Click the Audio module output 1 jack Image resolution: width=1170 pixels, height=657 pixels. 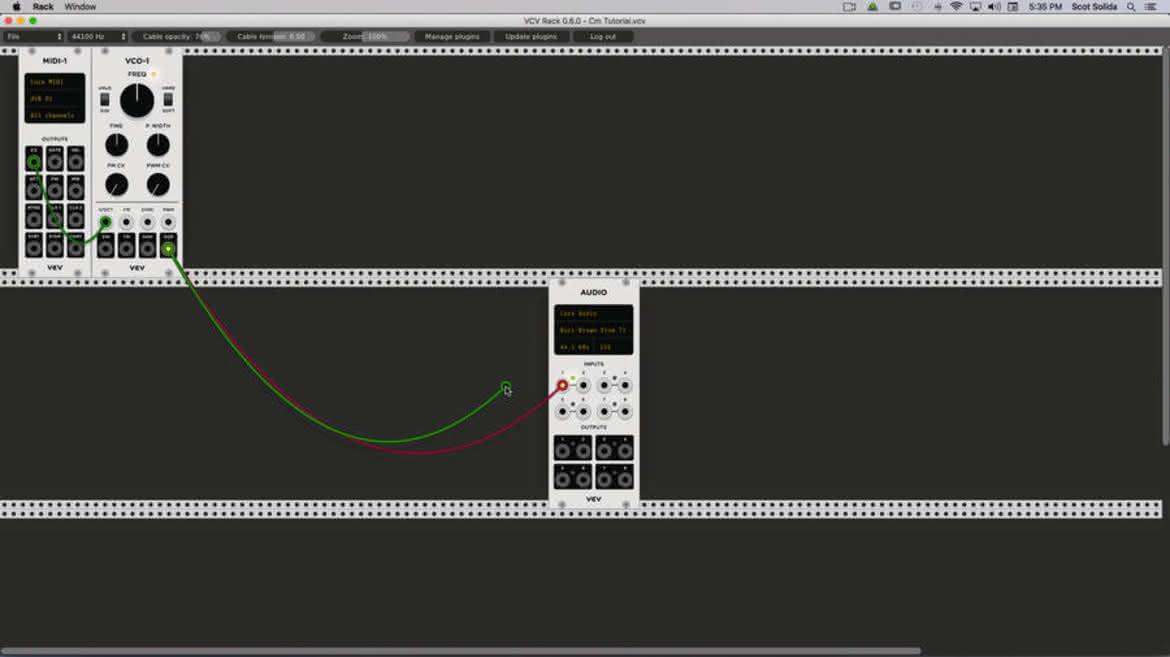563,449
